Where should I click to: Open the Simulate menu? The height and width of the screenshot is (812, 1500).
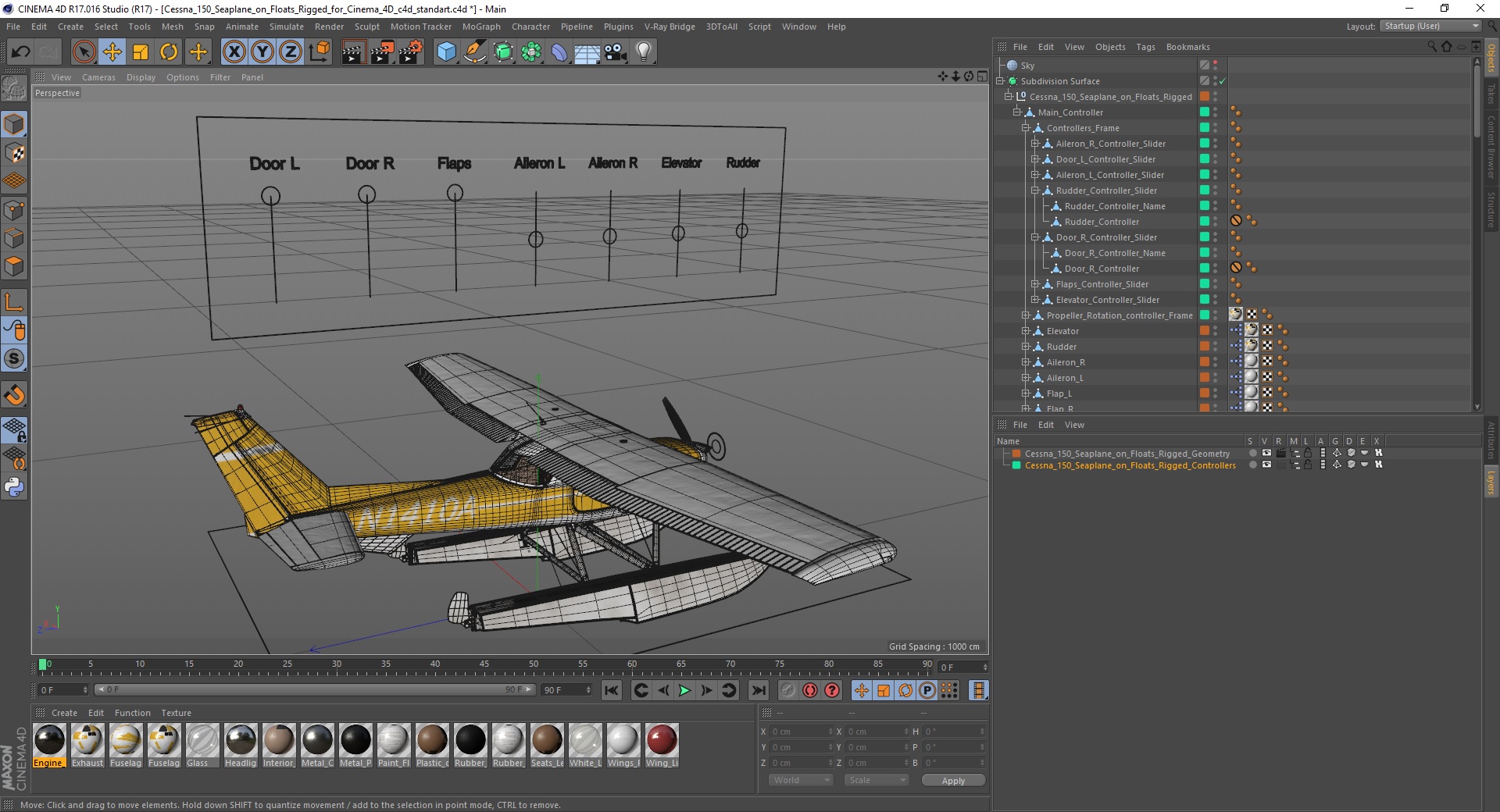point(287,27)
